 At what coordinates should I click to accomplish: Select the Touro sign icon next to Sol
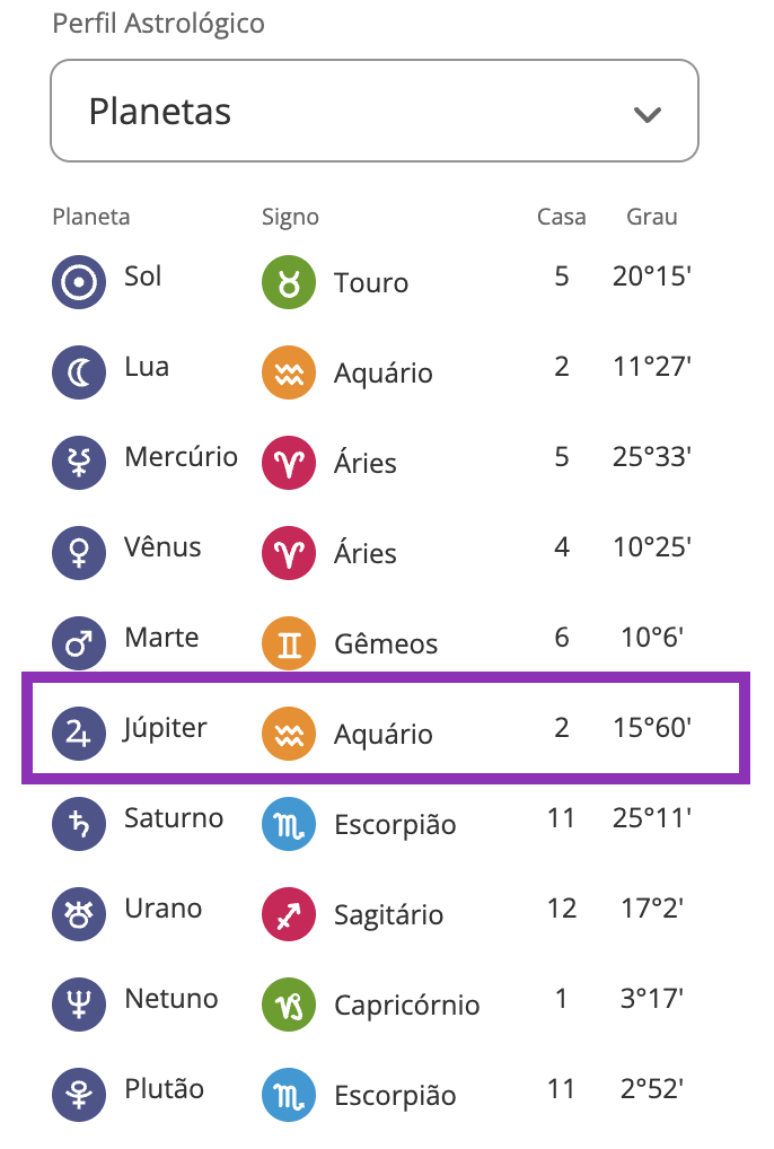coord(288,281)
